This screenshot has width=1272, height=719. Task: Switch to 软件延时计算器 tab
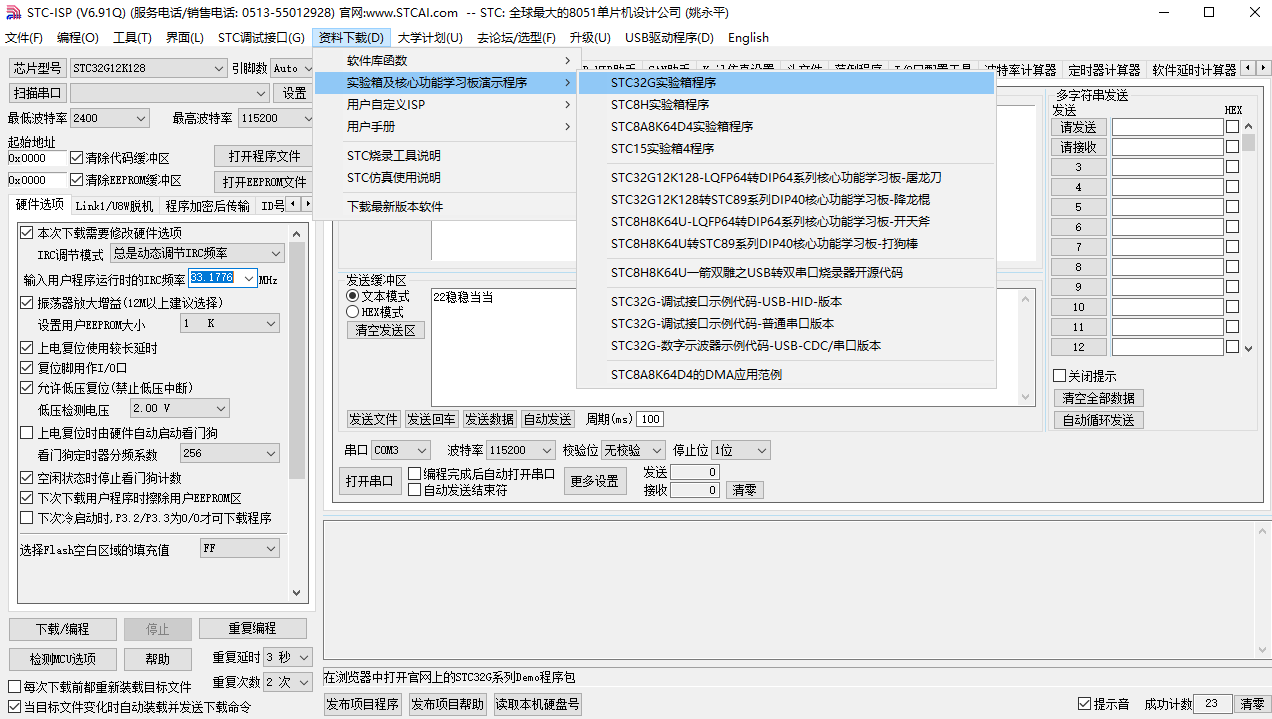click(1193, 70)
